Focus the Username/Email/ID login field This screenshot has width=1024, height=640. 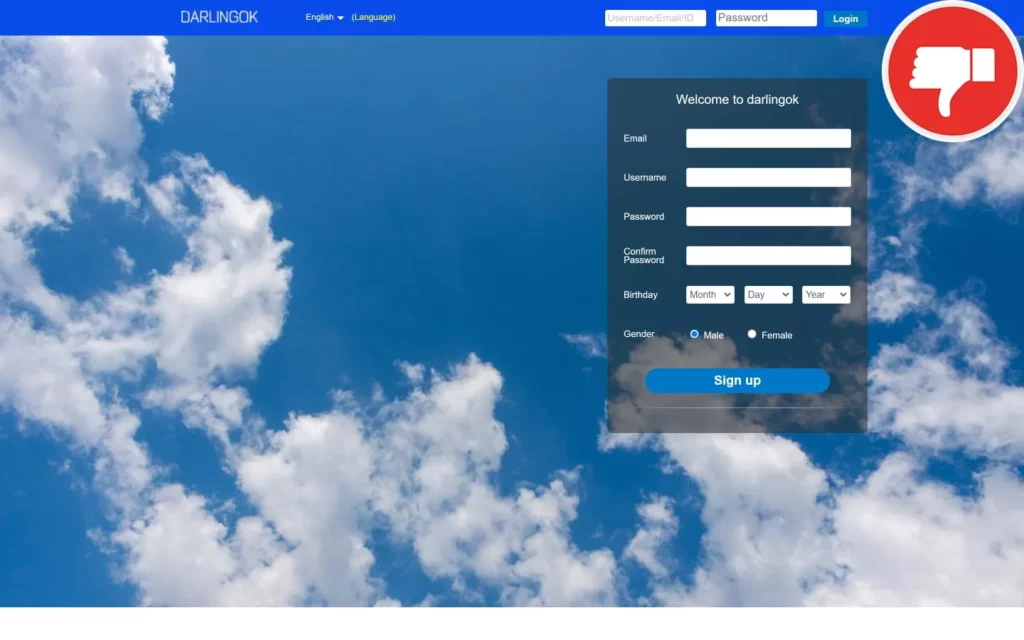tap(655, 18)
